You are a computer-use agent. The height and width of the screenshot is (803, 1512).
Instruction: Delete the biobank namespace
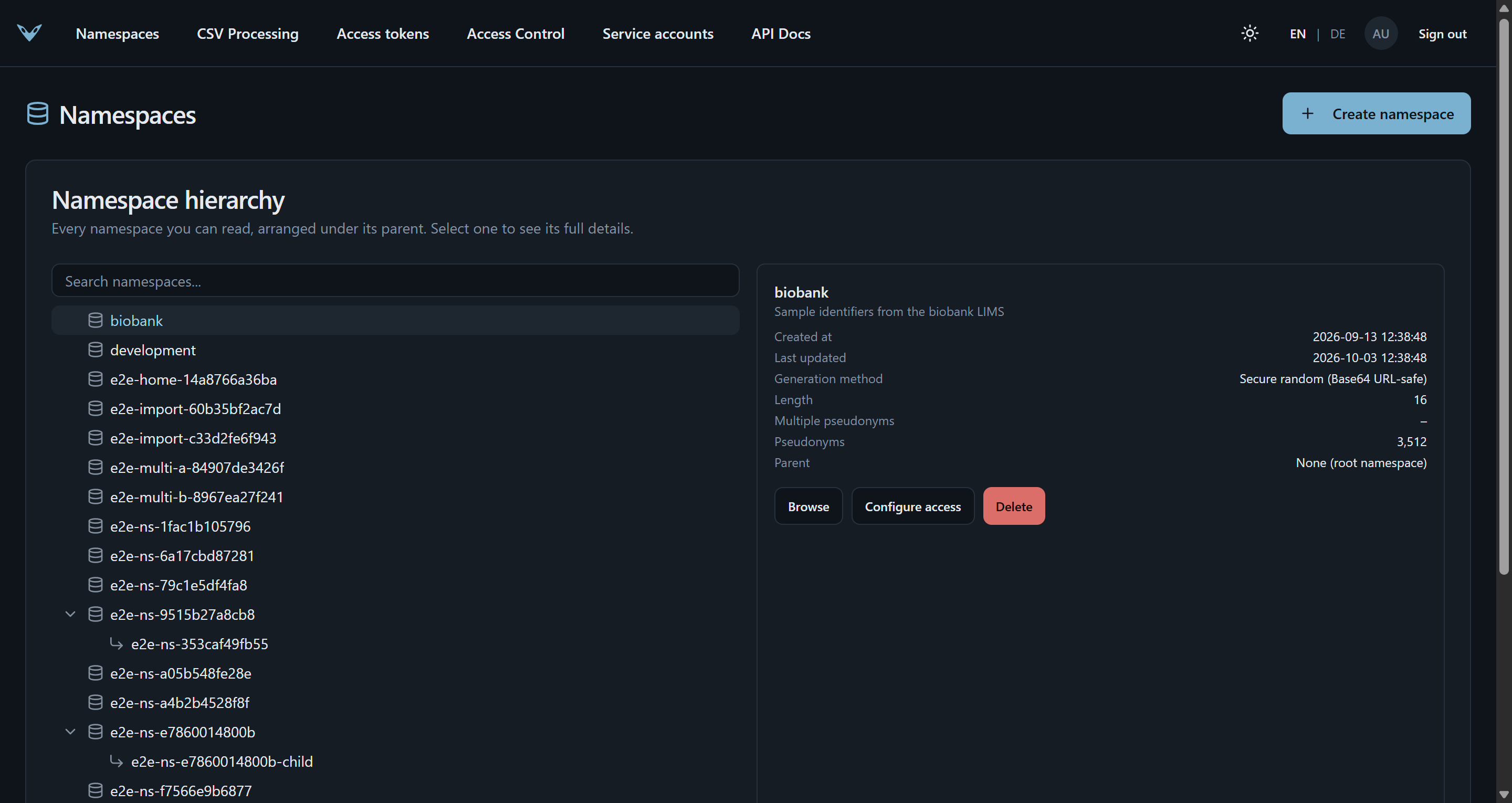1014,506
